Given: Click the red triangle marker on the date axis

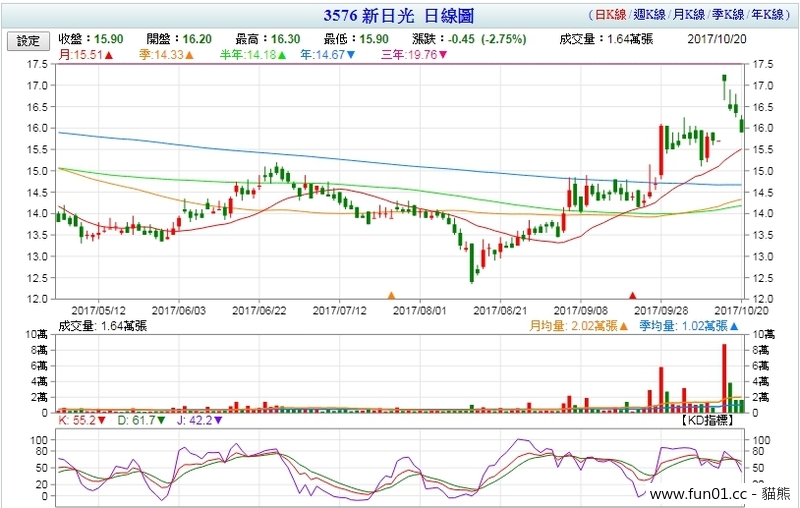Looking at the screenshot, I should click(x=632, y=296).
